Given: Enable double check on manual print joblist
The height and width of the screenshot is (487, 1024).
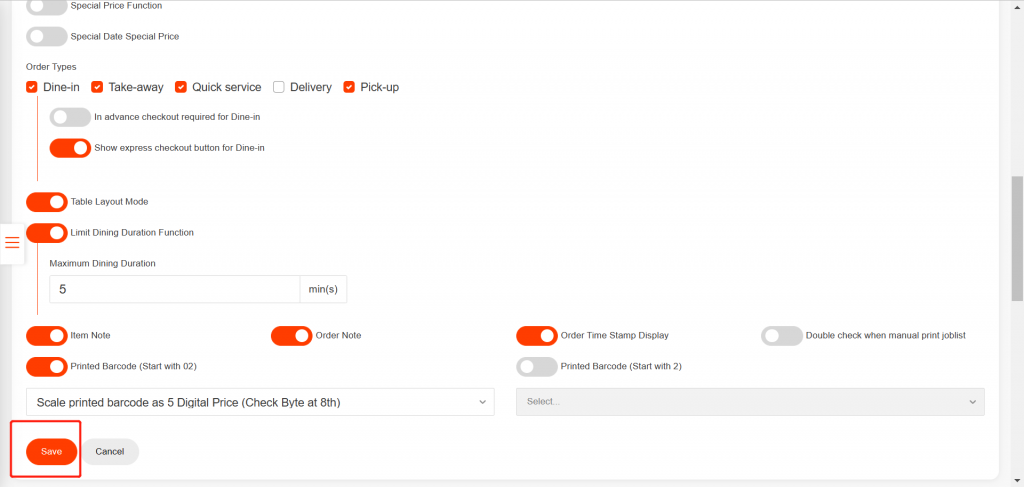Looking at the screenshot, I should [x=781, y=336].
